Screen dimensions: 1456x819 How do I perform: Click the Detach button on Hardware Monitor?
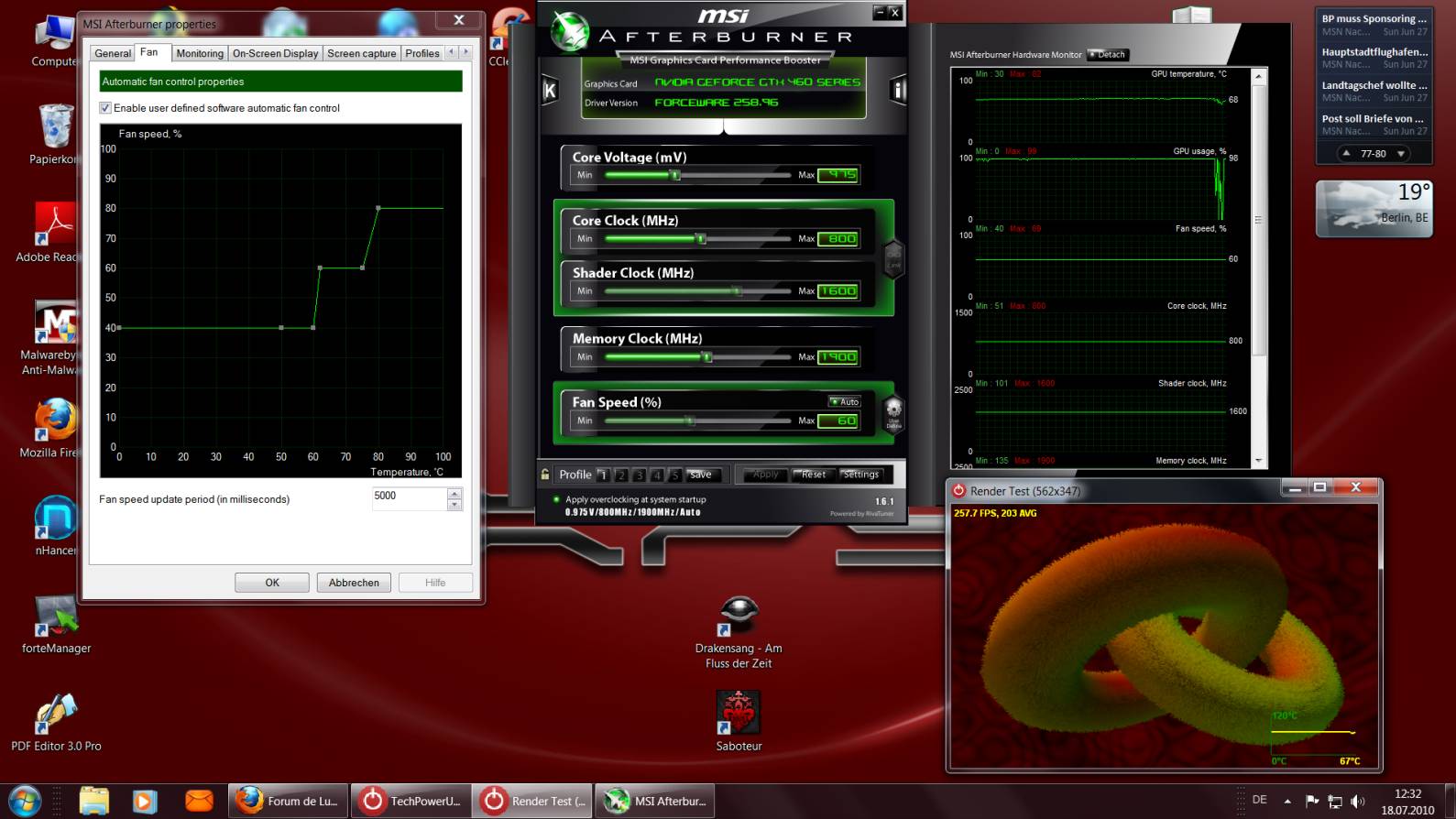[1108, 55]
